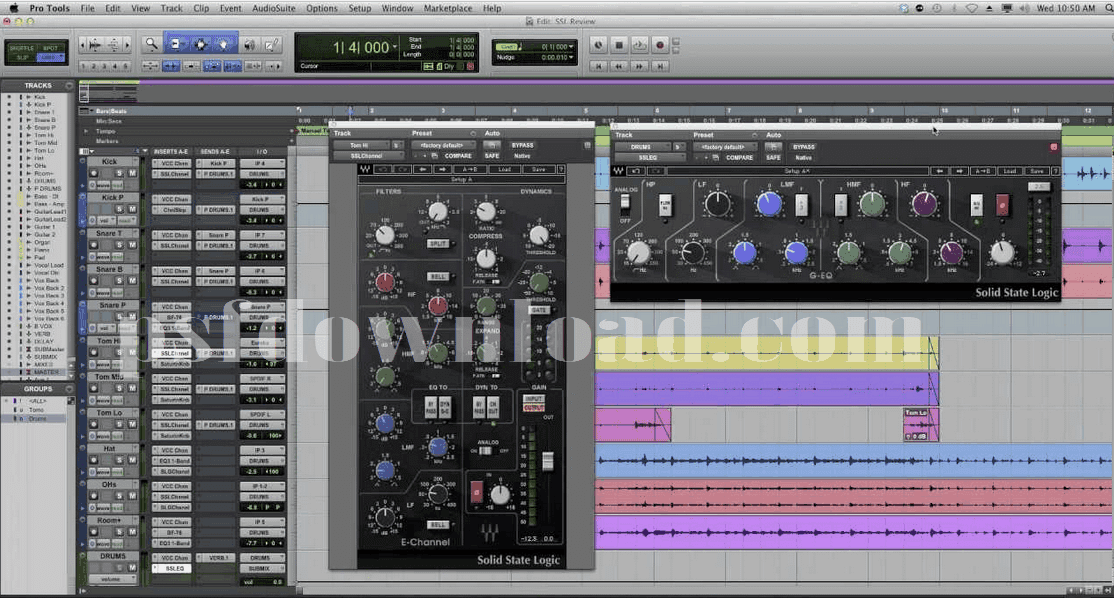Click Undo arrow in SSLEQ plugin toolbar

click(x=637, y=171)
